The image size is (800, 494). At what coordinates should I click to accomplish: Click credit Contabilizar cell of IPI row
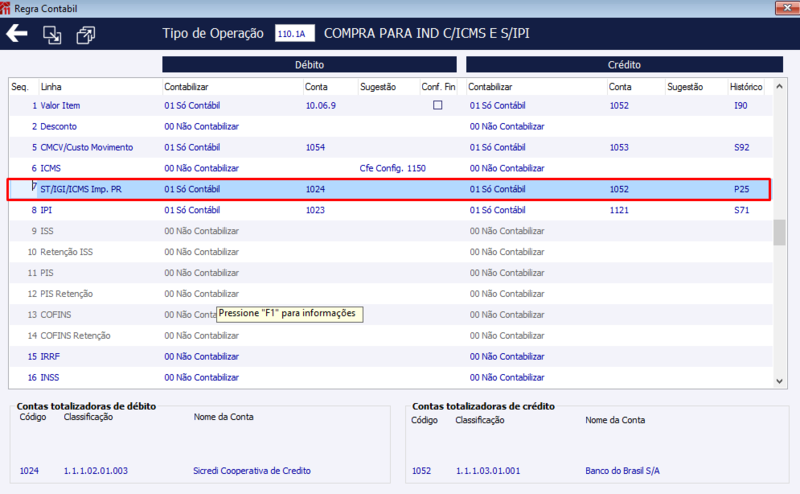[497, 210]
